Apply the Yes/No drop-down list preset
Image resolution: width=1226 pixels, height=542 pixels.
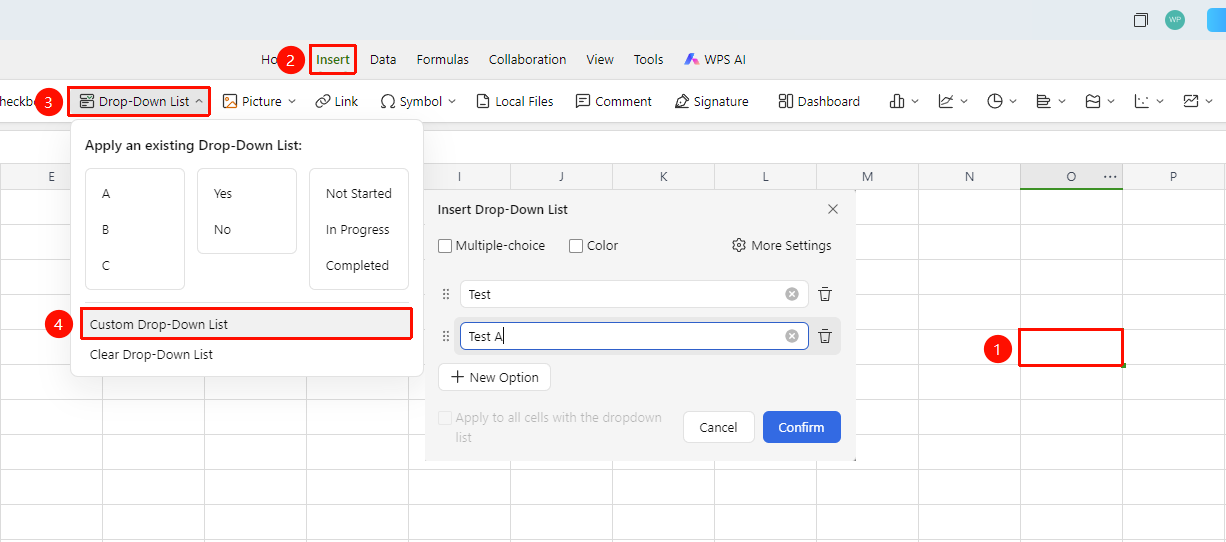tap(247, 211)
